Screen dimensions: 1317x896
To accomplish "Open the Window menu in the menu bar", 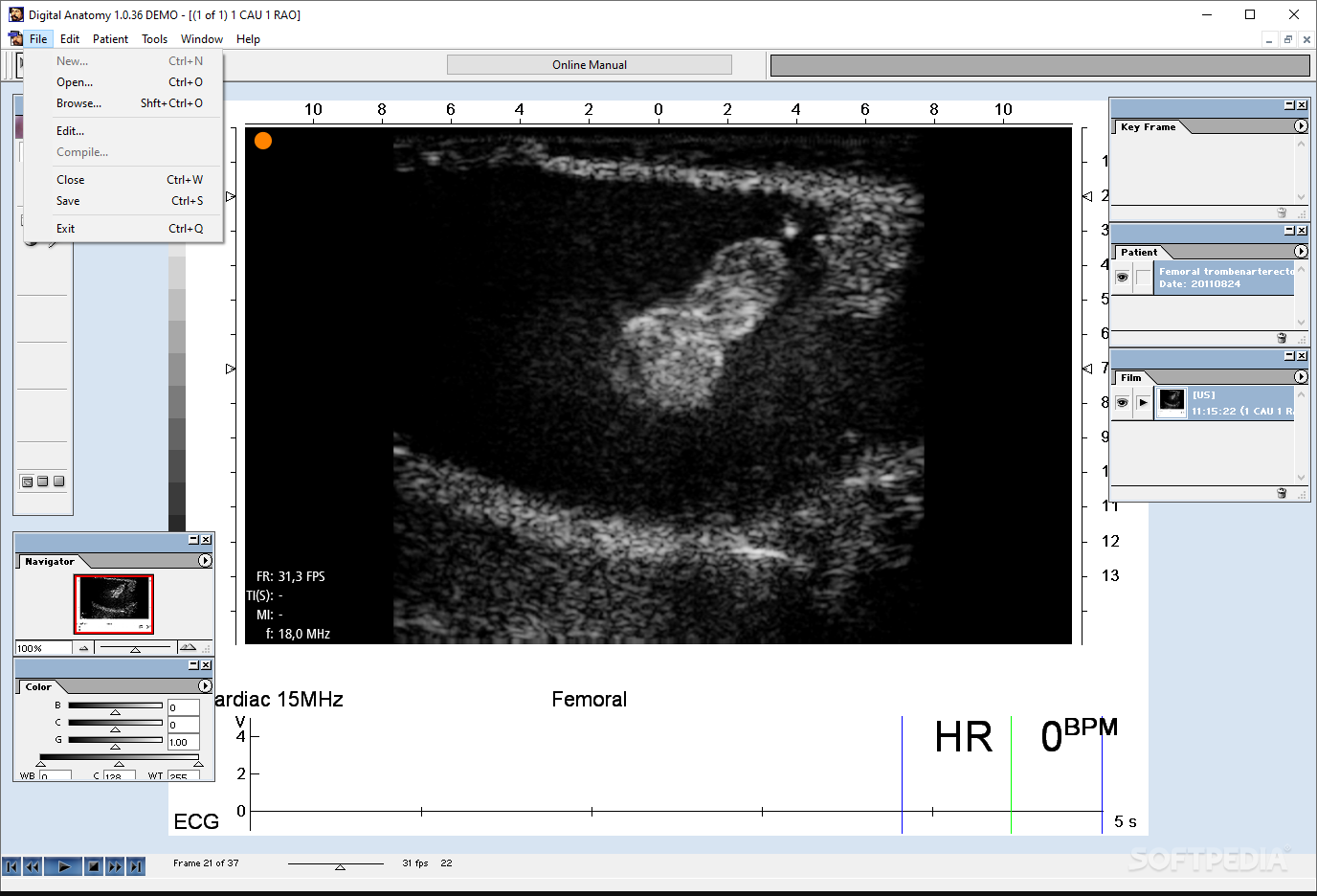I will 201,39.
